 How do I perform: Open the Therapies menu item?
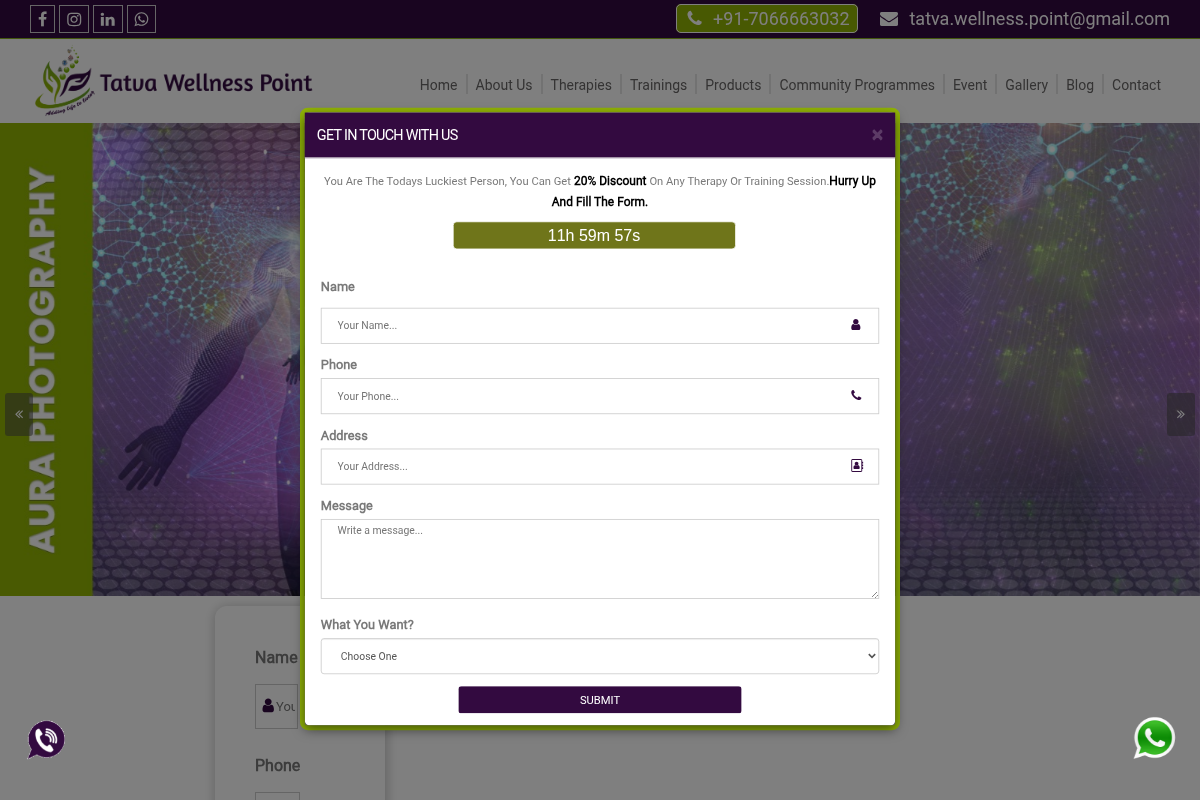tap(580, 85)
